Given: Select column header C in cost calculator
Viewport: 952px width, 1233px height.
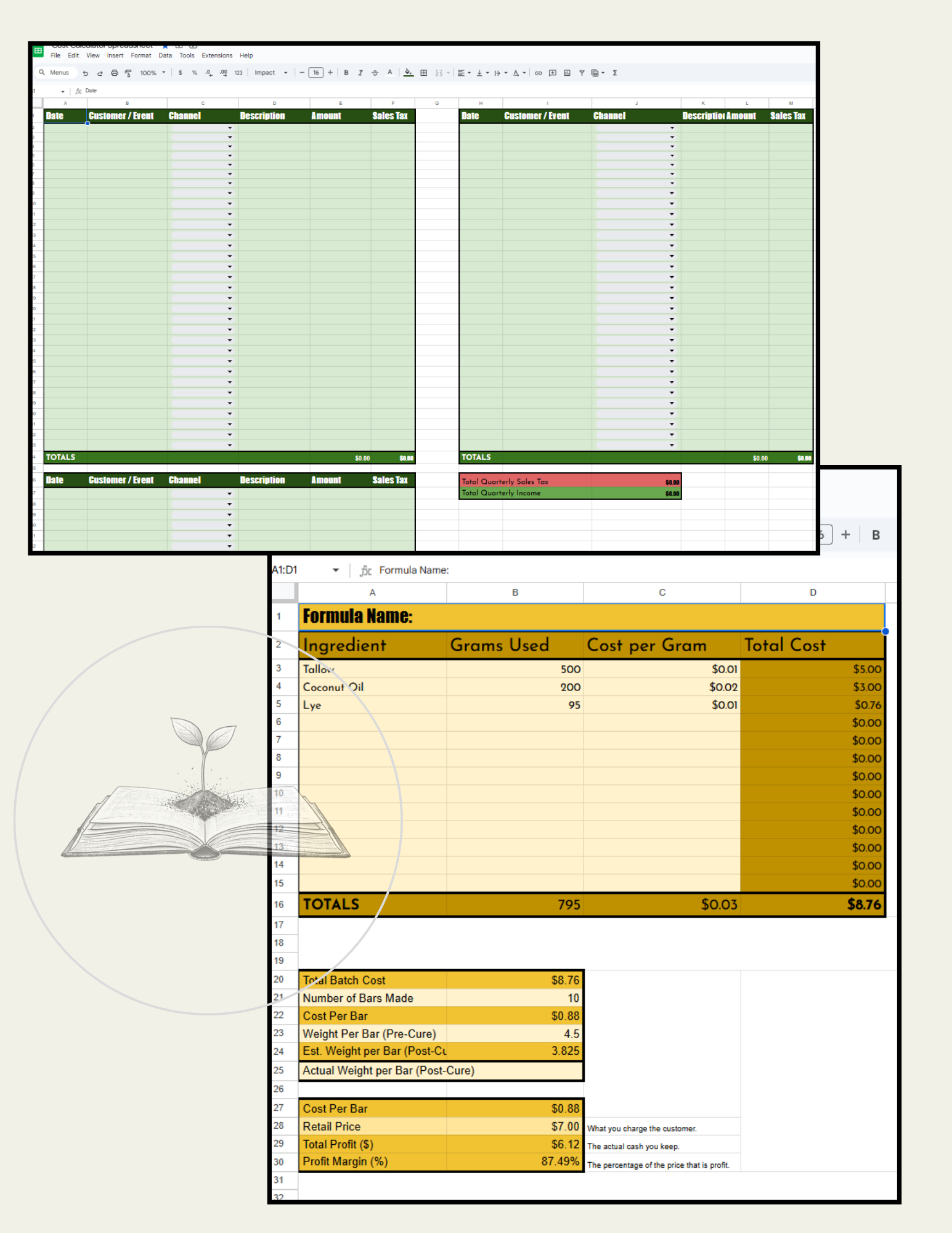Looking at the screenshot, I should pyautogui.click(x=662, y=592).
